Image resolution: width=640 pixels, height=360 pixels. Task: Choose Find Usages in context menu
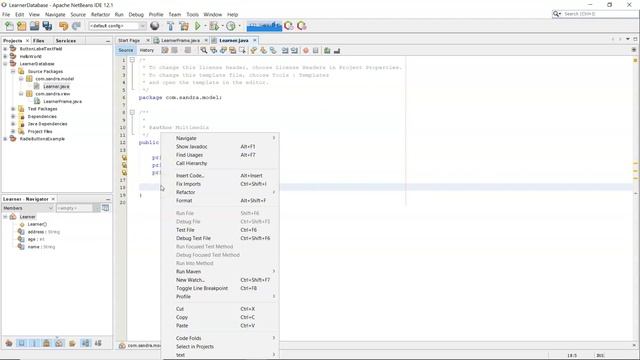pyautogui.click(x=221, y=155)
